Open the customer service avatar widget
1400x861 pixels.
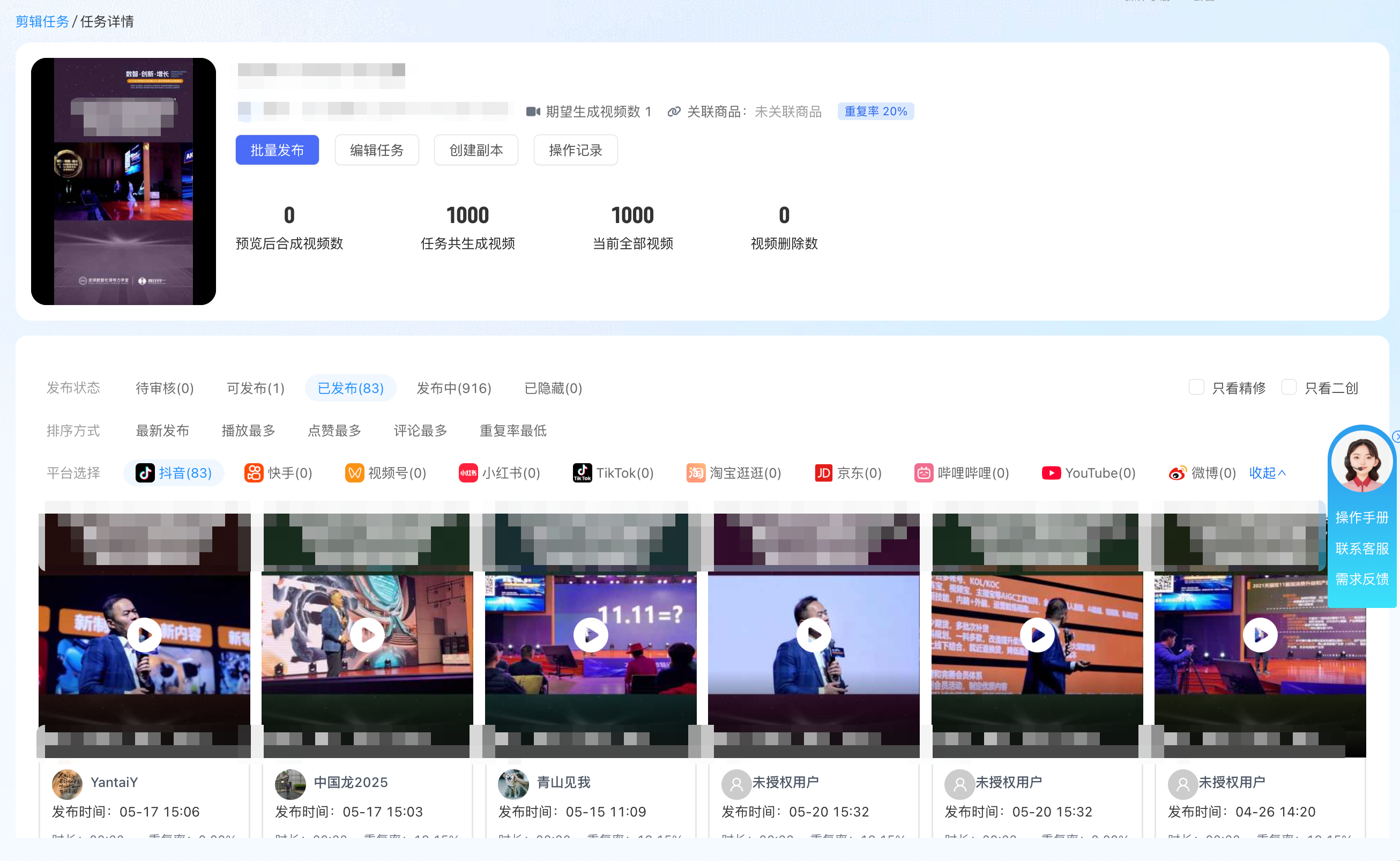(x=1361, y=461)
